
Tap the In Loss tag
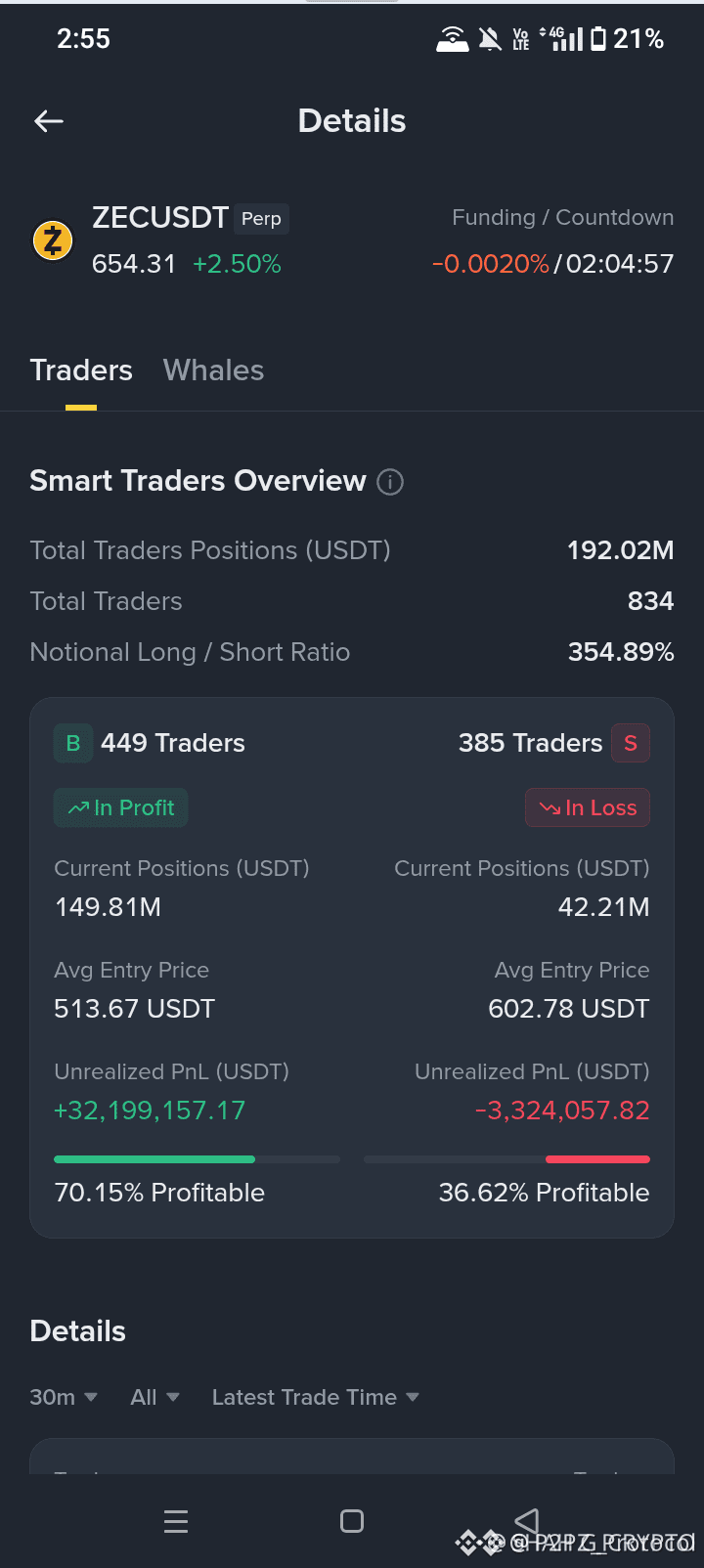[588, 807]
